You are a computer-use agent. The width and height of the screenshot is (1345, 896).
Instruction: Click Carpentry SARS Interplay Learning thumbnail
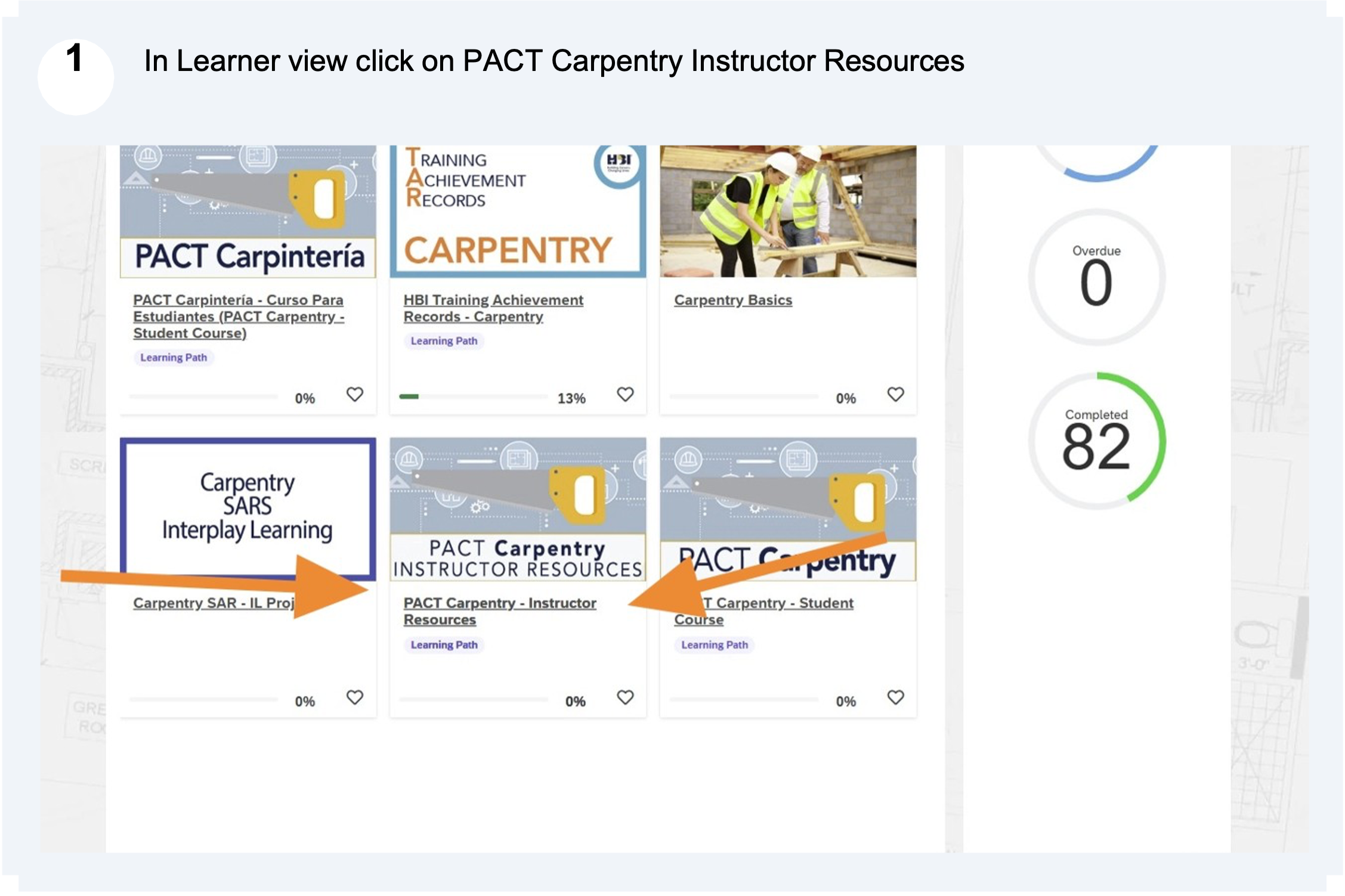[248, 507]
